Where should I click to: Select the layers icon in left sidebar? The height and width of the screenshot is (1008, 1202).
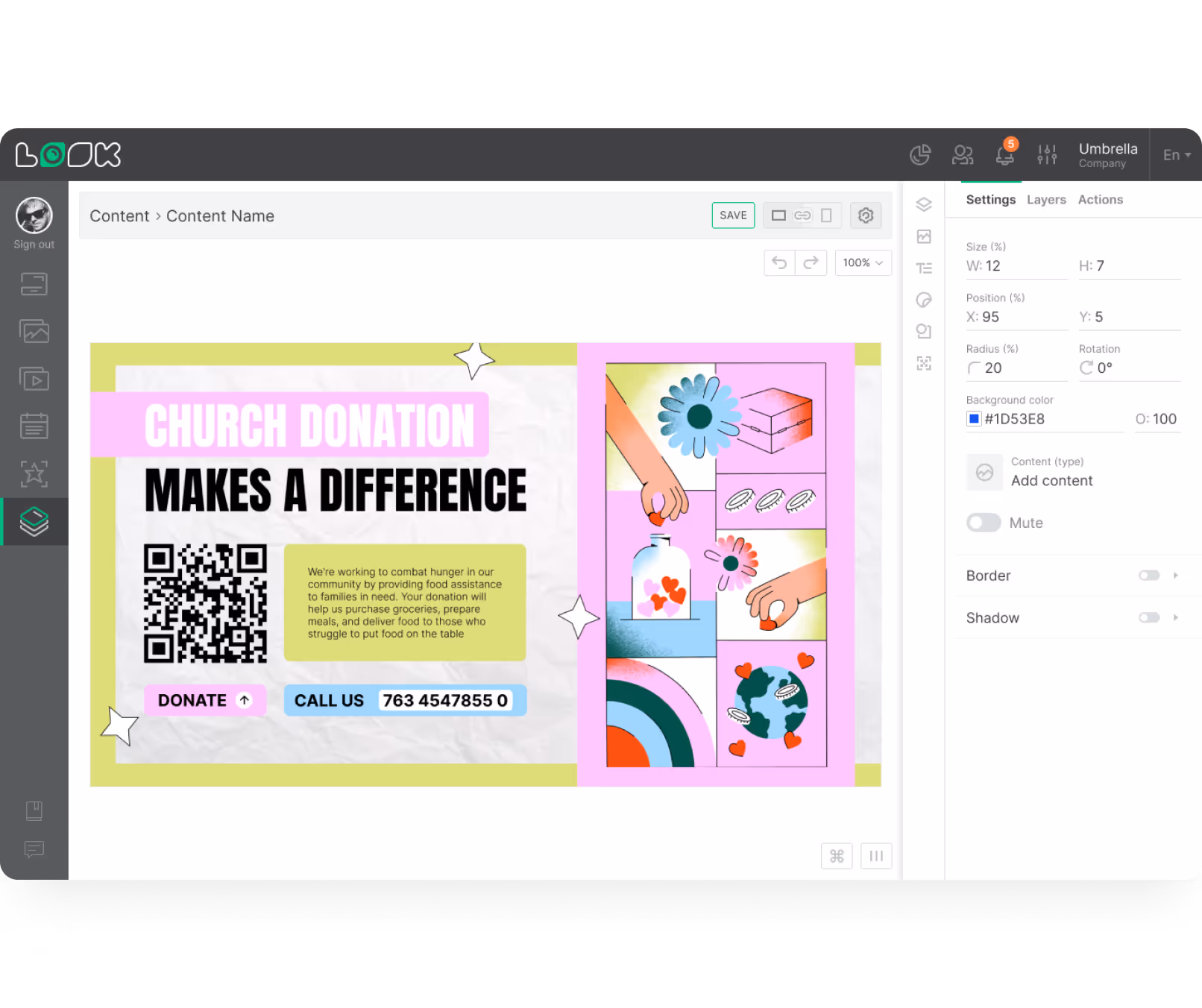[x=34, y=521]
